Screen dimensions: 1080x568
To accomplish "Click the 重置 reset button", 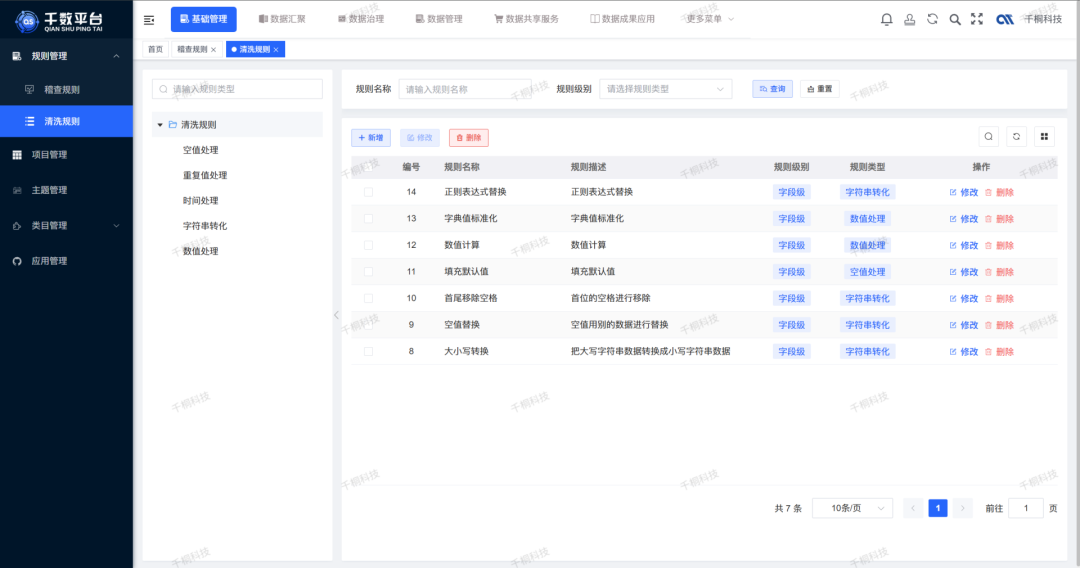I will pos(820,89).
